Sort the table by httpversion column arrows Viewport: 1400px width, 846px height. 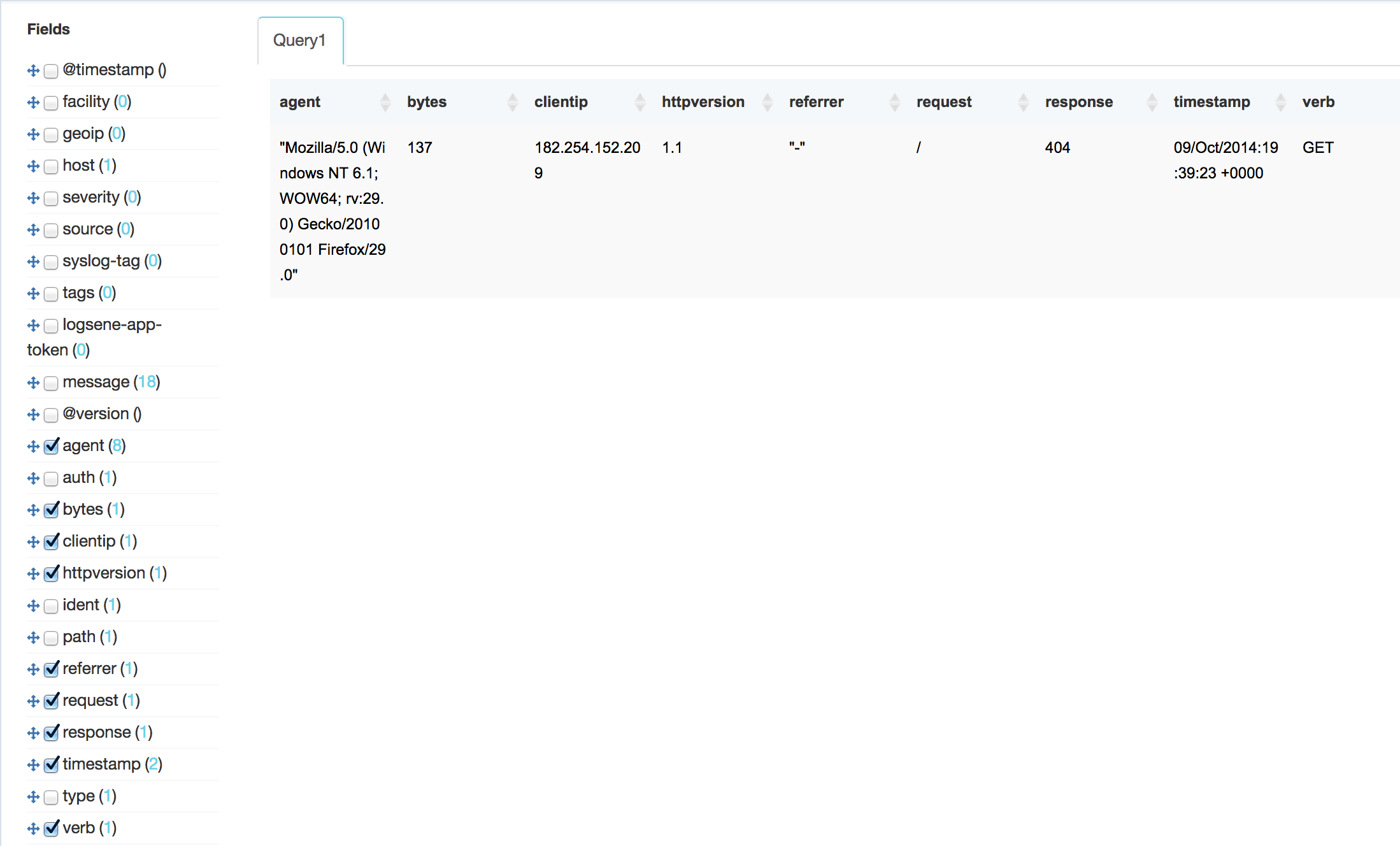tap(768, 102)
